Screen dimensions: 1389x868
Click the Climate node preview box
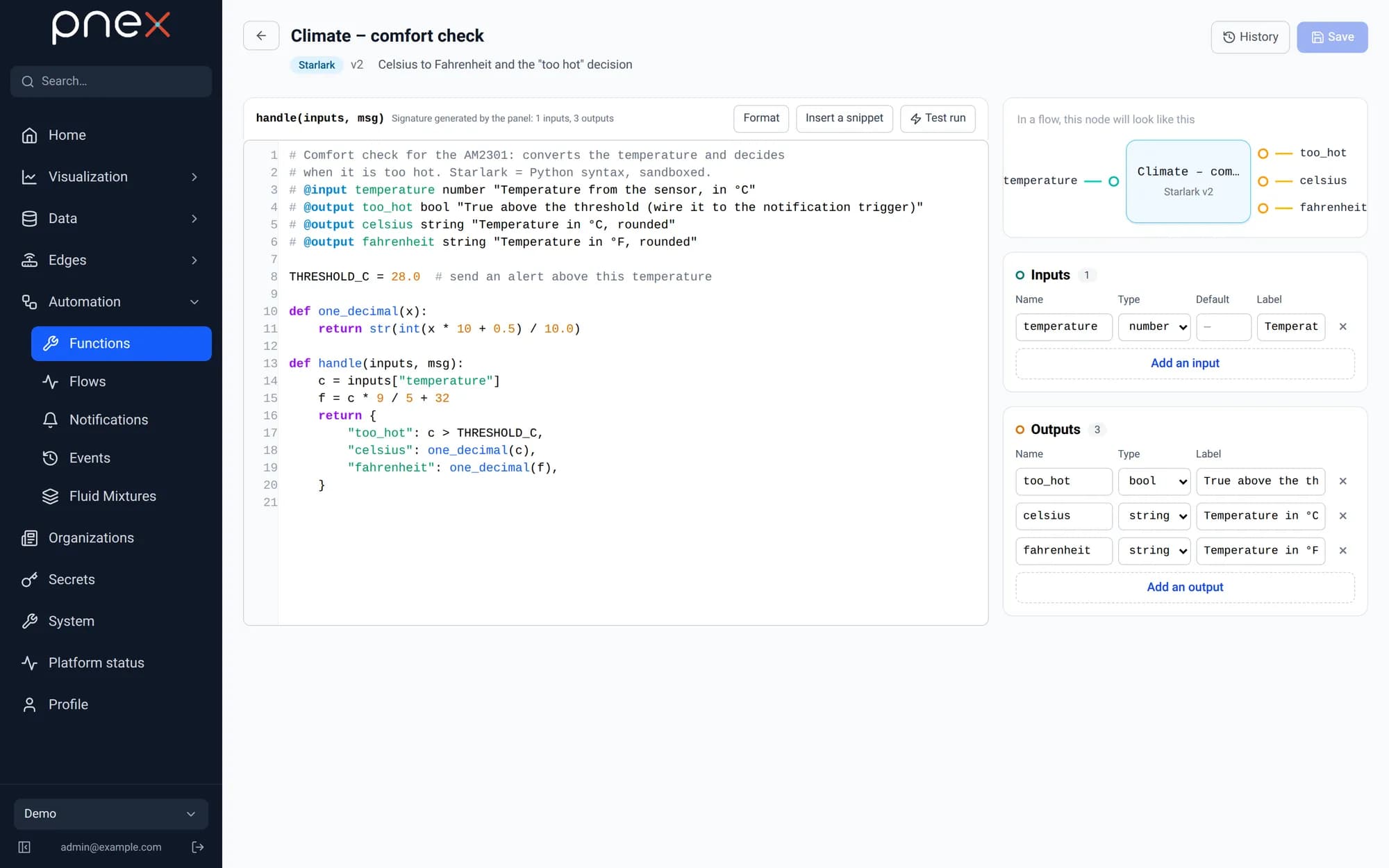1188,181
